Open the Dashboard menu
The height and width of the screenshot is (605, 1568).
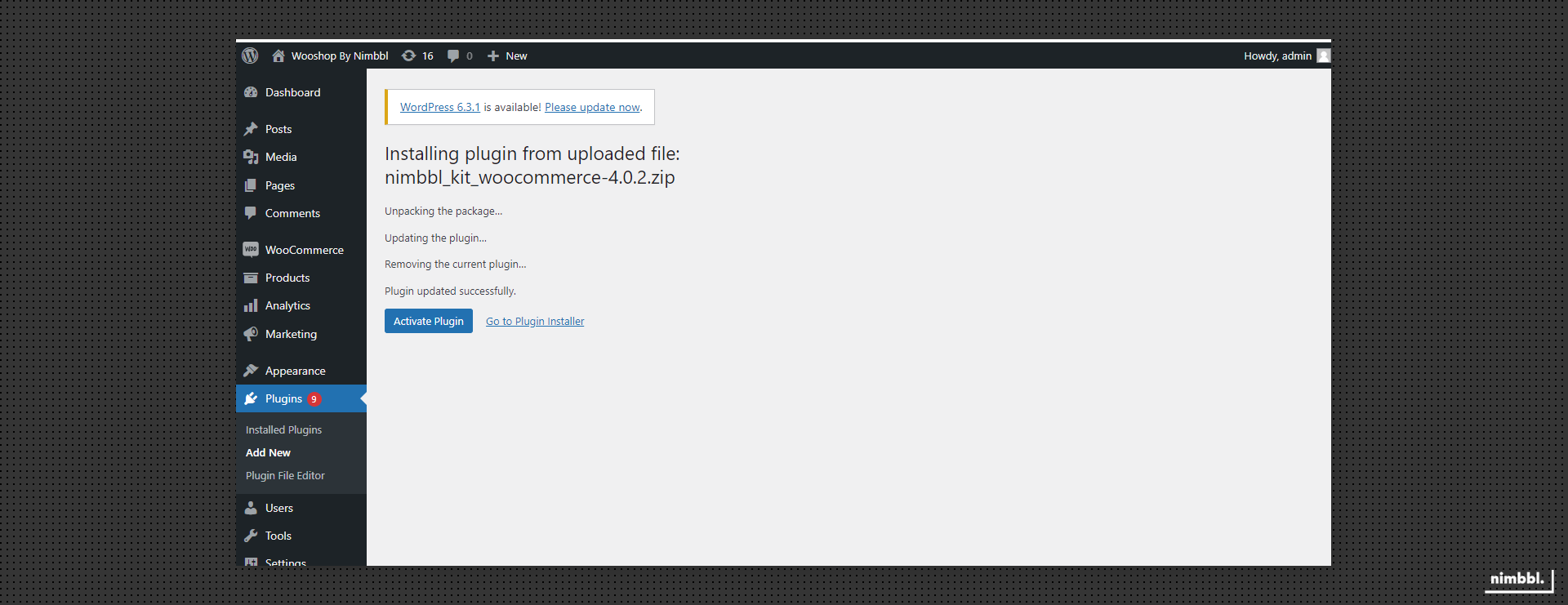pyautogui.click(x=301, y=92)
